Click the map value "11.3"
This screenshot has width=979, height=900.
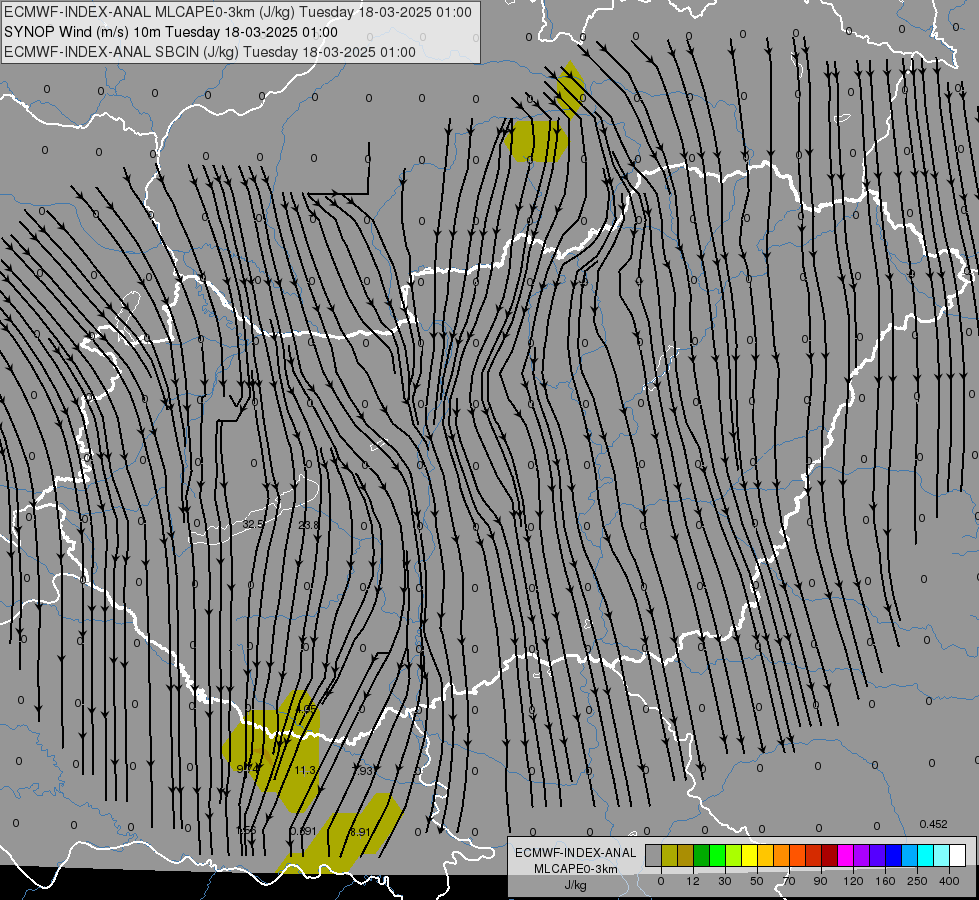click(305, 770)
